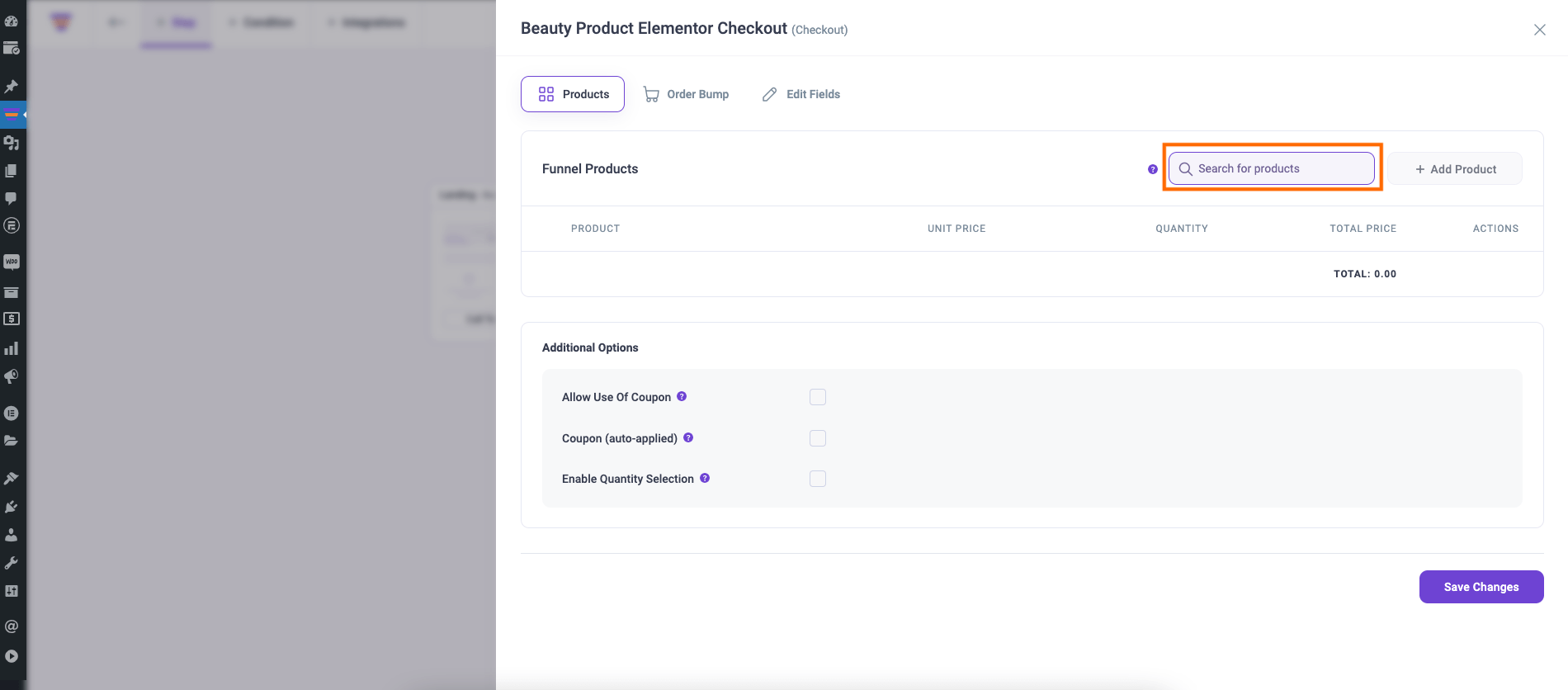Enable the Allow Use Of Coupon checkbox
This screenshot has height=690, width=1568.
tap(818, 397)
